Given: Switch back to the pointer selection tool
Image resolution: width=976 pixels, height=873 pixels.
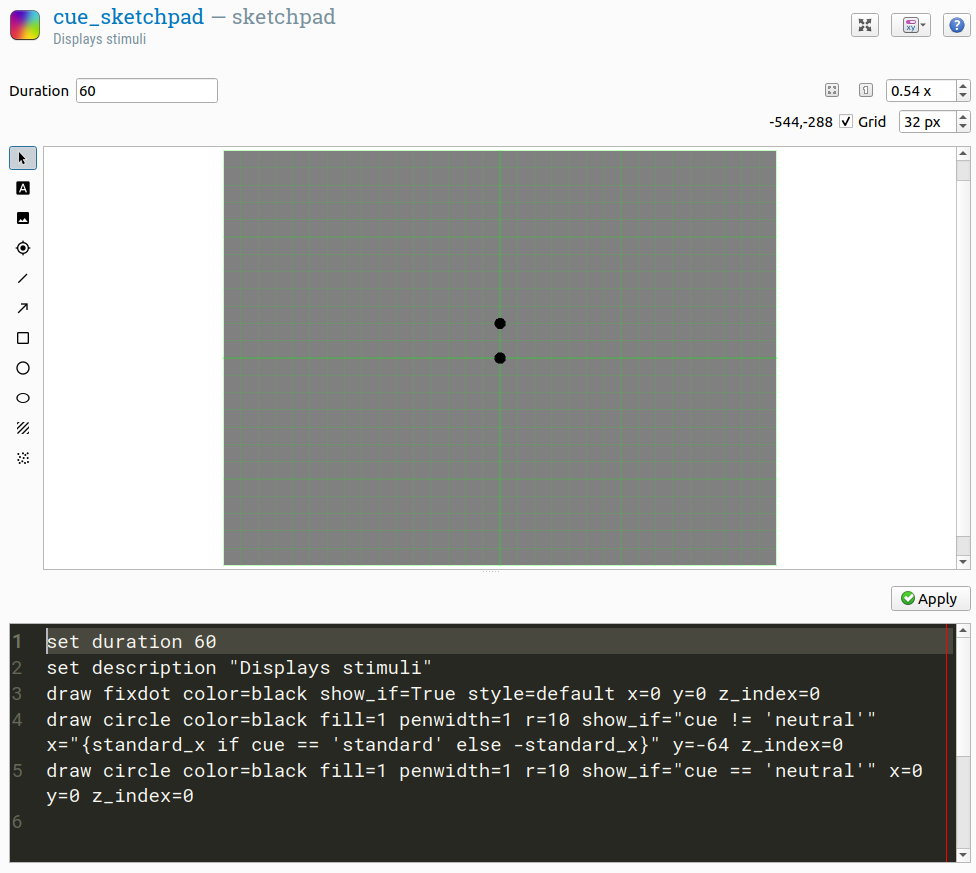Looking at the screenshot, I should [x=22, y=158].
